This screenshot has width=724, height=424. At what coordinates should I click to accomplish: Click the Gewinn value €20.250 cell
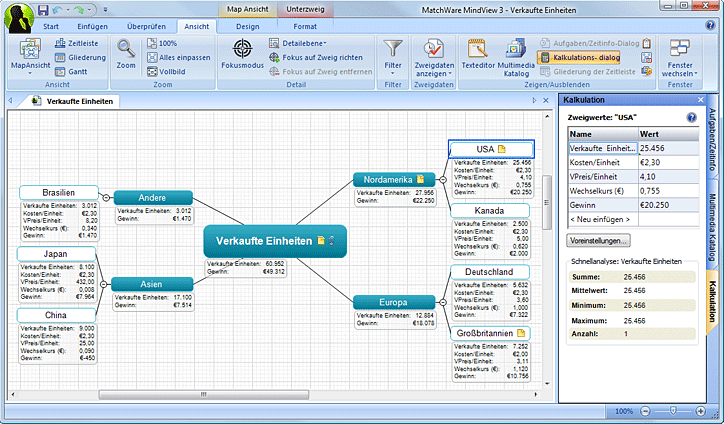[x=669, y=205]
